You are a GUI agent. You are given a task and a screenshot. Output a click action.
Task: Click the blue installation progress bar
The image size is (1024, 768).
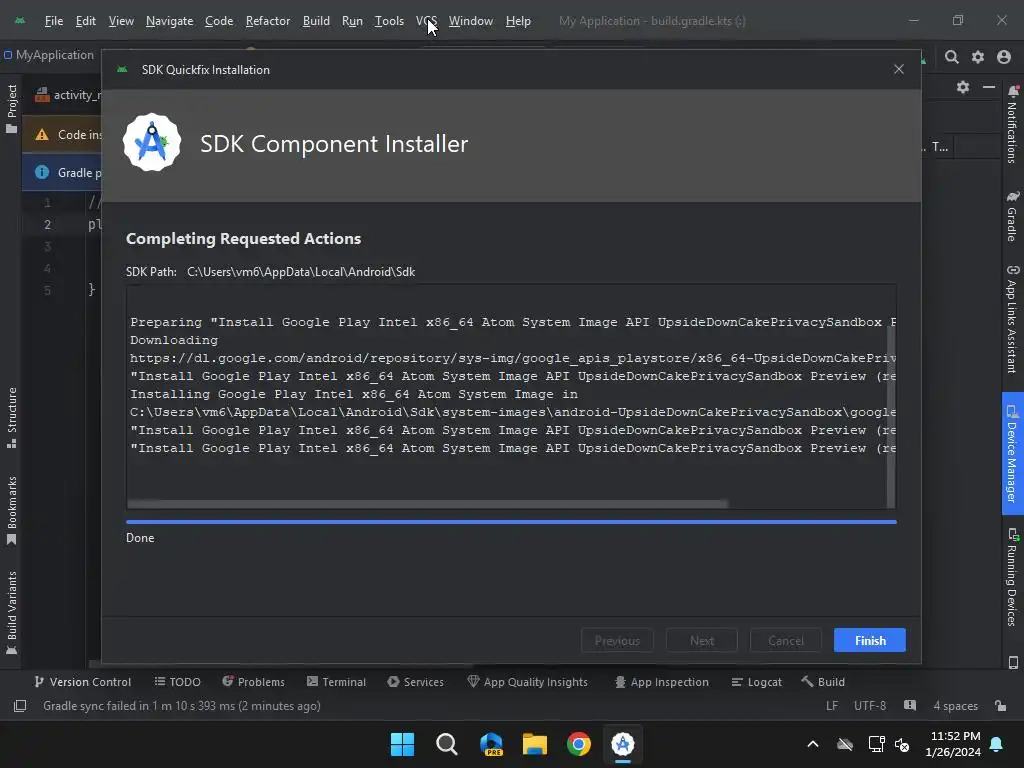511,522
